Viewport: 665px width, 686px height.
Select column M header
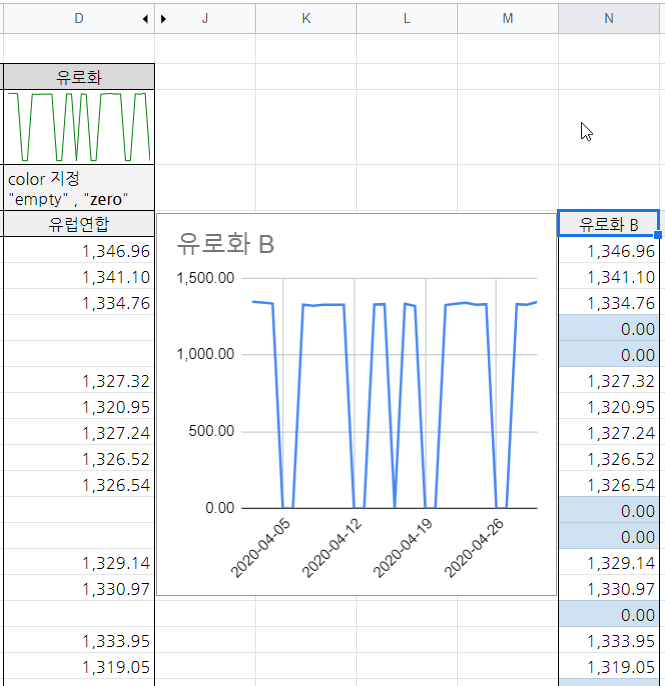click(508, 18)
